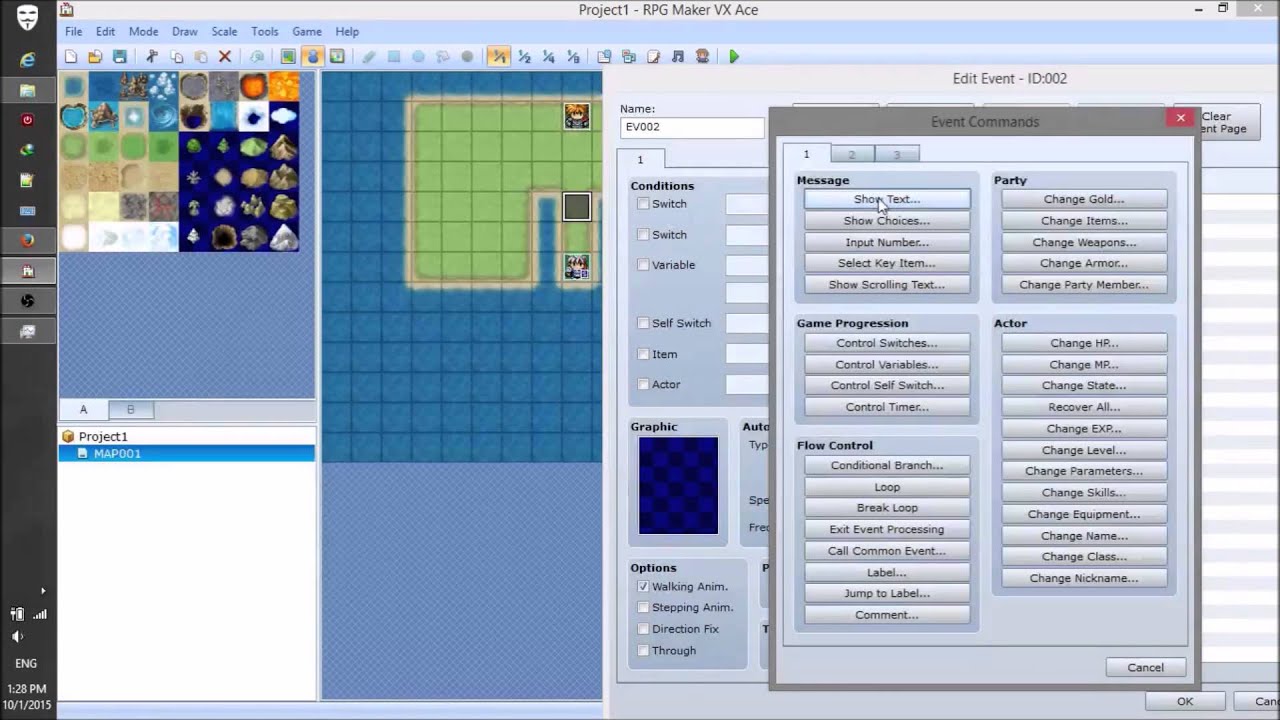Screen dimensions: 1280x720
Task: Open the Sound Test music note icon
Action: [x=678, y=57]
